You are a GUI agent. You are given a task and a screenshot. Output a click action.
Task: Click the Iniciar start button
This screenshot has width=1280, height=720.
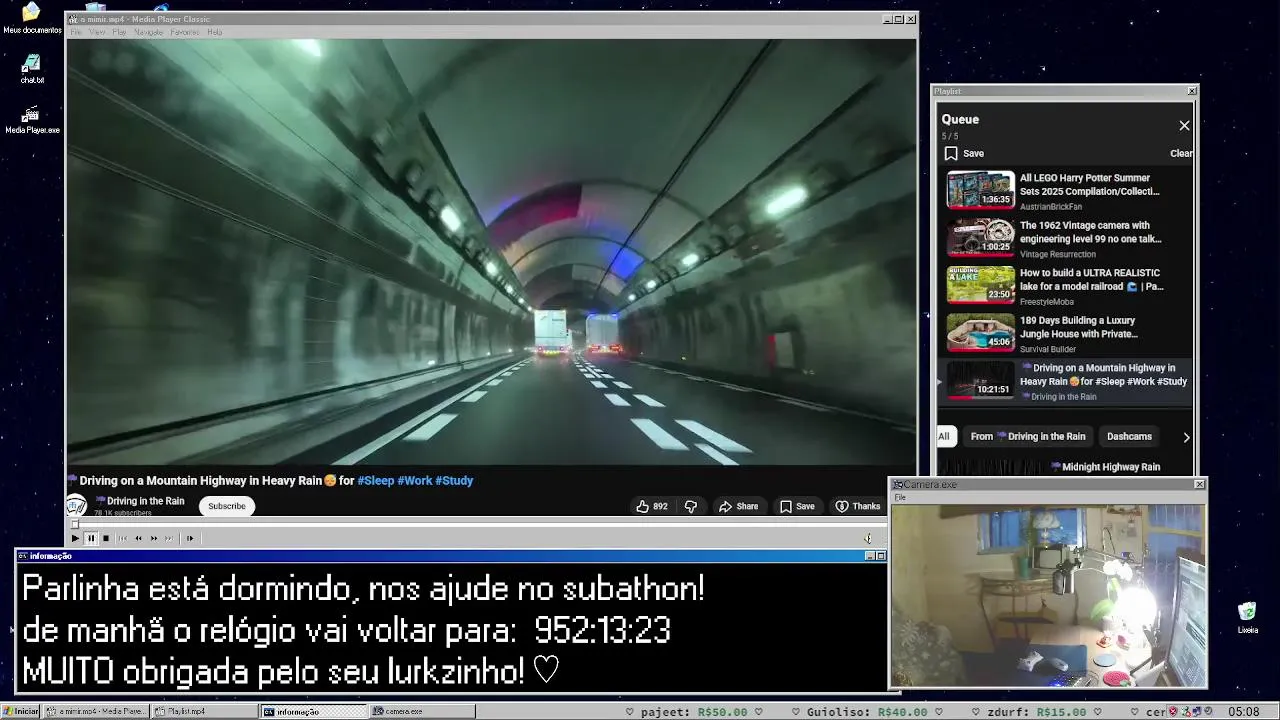(x=21, y=711)
